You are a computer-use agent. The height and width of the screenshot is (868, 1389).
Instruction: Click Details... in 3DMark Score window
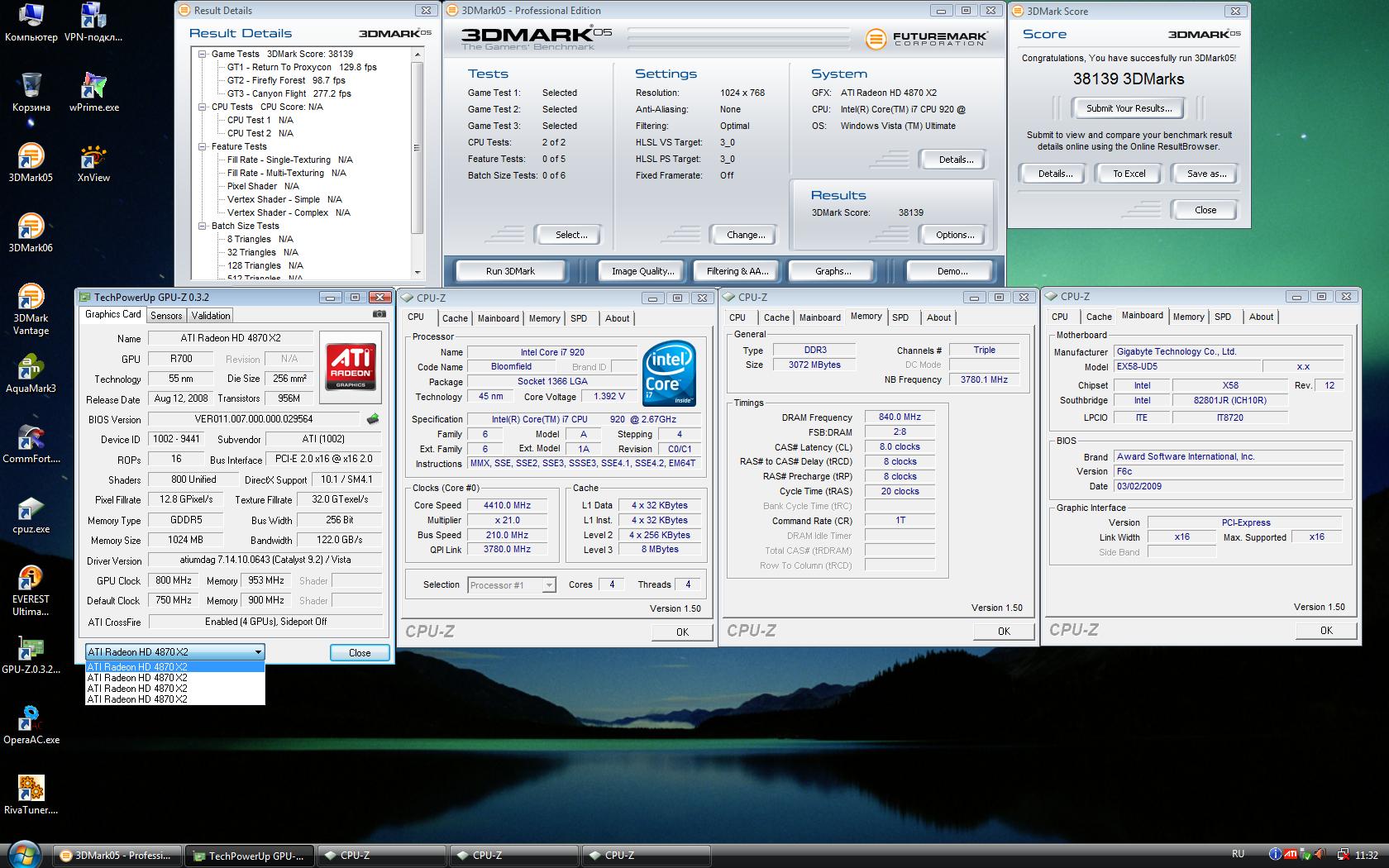pos(1056,174)
